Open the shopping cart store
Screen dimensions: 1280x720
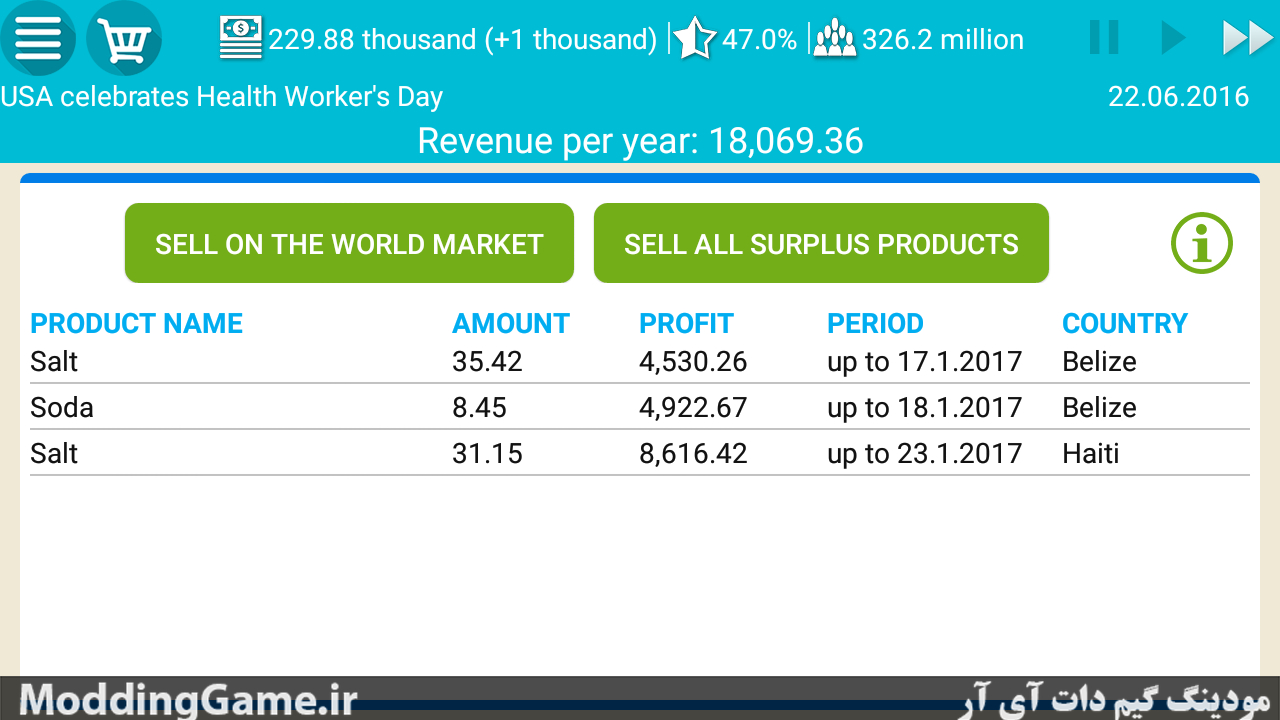[x=124, y=39]
